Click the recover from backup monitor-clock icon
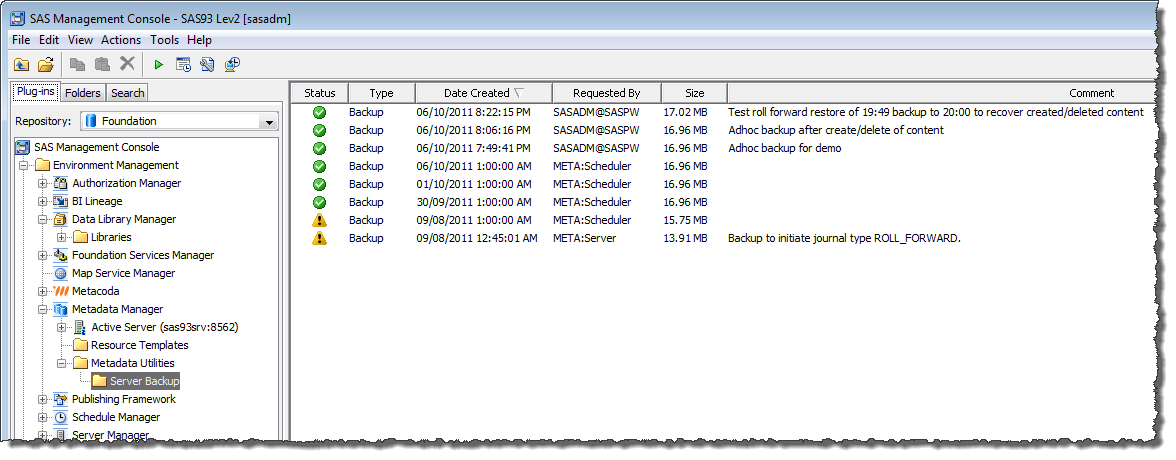1176x460 pixels. (x=232, y=65)
